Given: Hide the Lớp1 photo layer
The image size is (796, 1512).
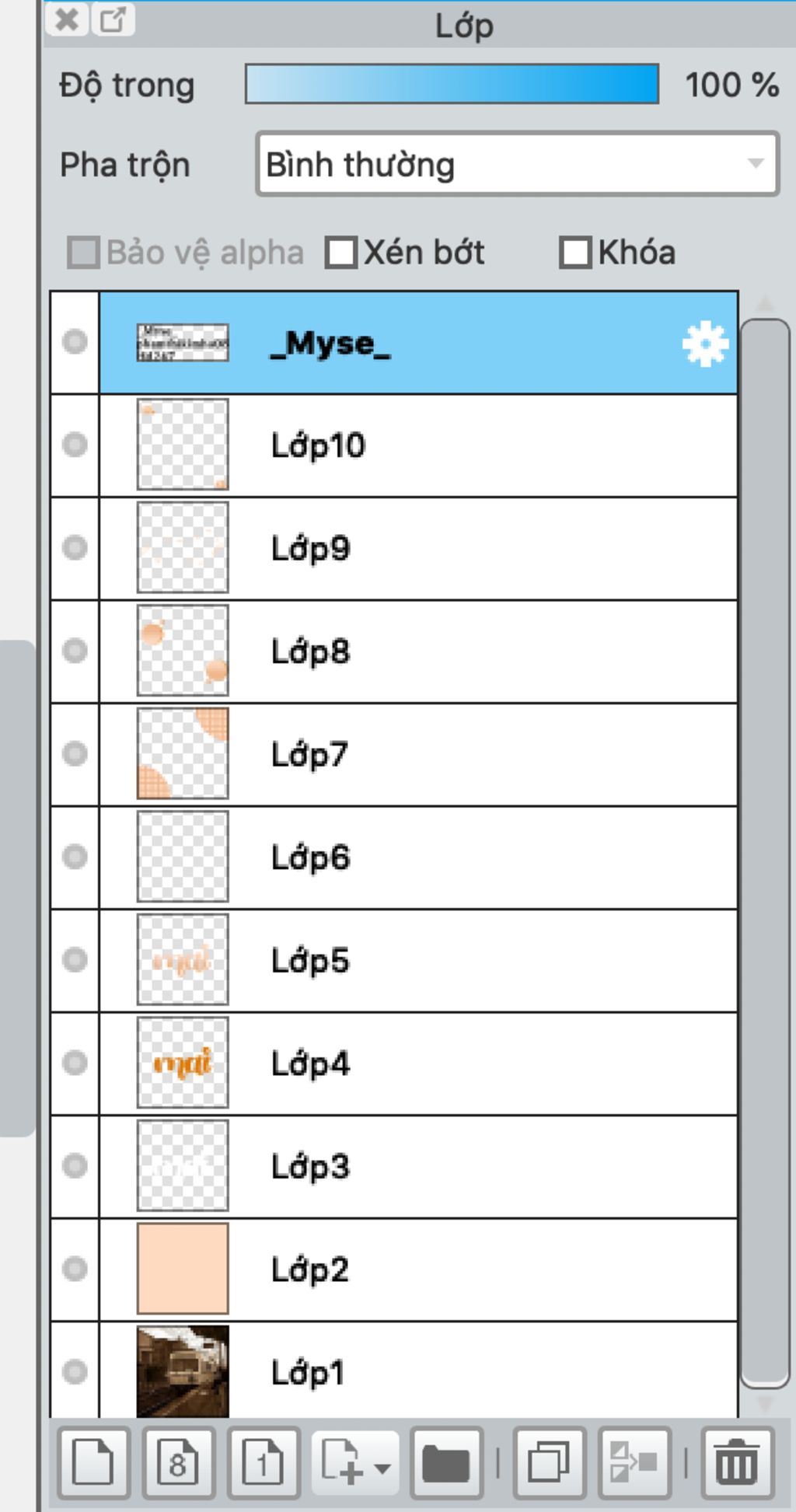Looking at the screenshot, I should click(x=75, y=1371).
